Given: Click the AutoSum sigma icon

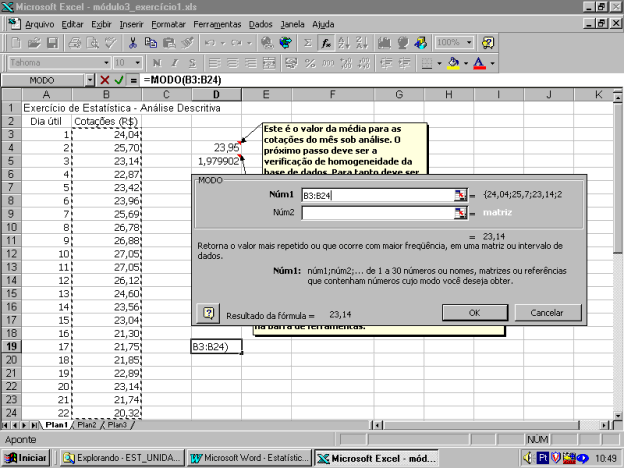Looking at the screenshot, I should coord(307,43).
